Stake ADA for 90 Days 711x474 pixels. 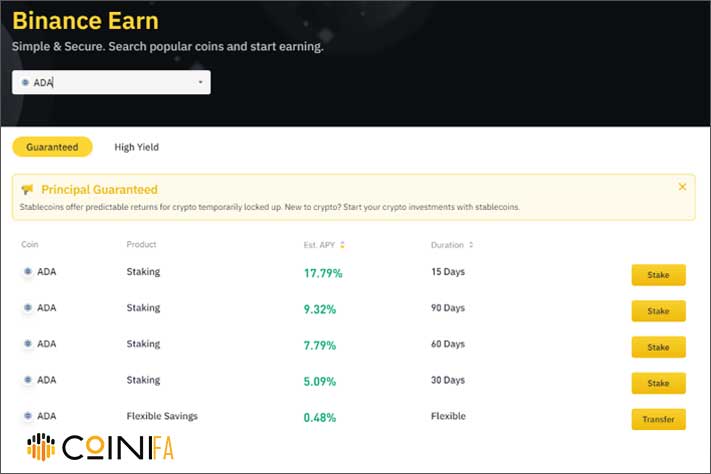coord(658,311)
